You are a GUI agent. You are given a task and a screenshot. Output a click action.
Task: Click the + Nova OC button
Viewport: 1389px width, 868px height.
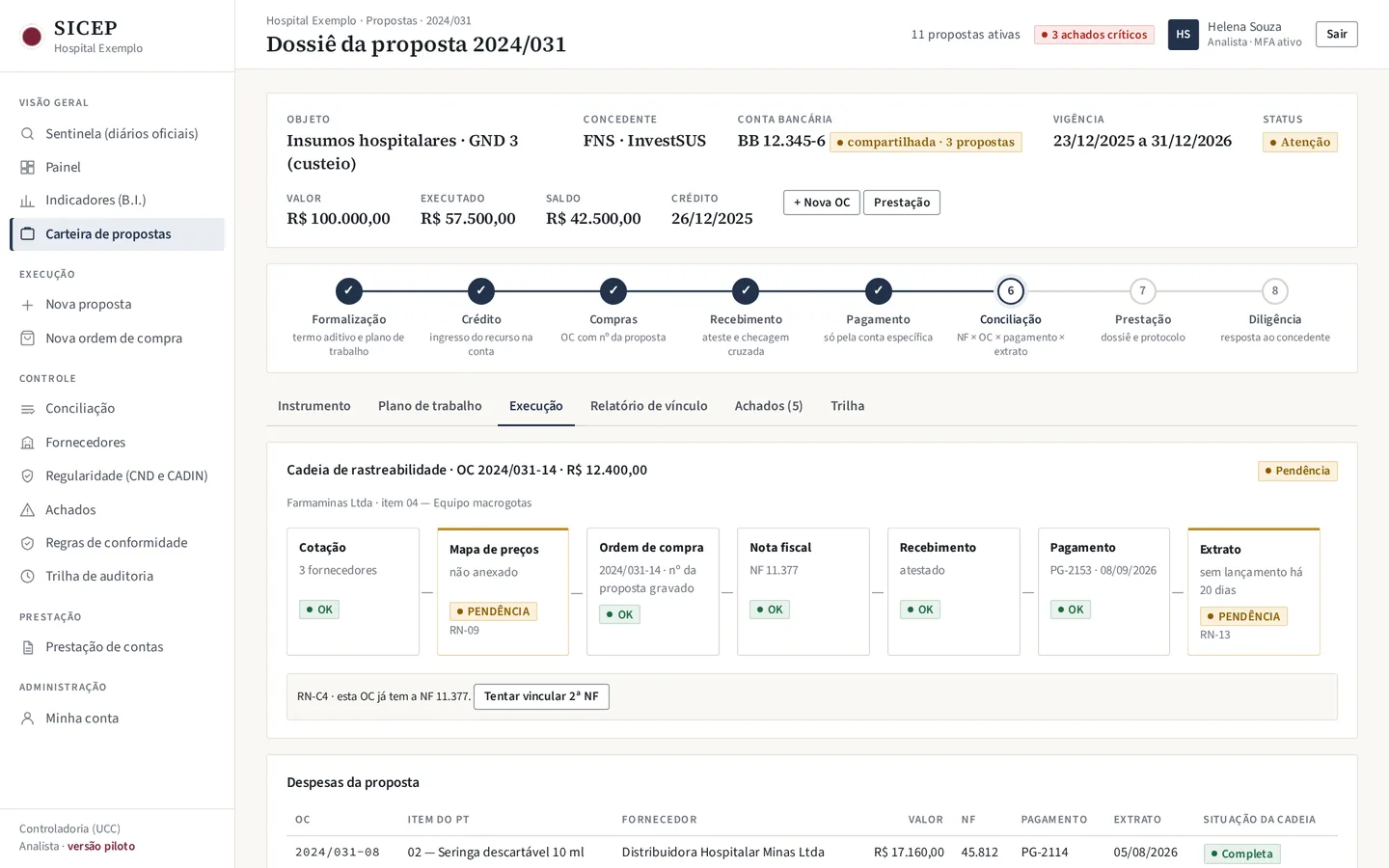click(822, 203)
